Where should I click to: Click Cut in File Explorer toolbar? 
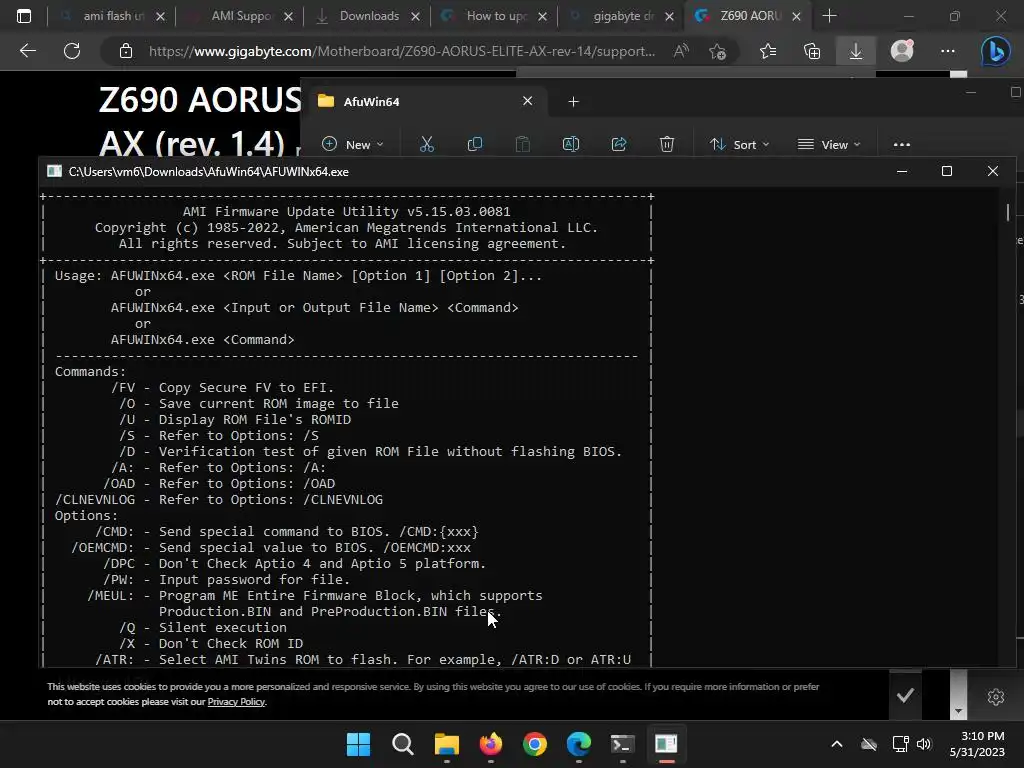tap(426, 144)
